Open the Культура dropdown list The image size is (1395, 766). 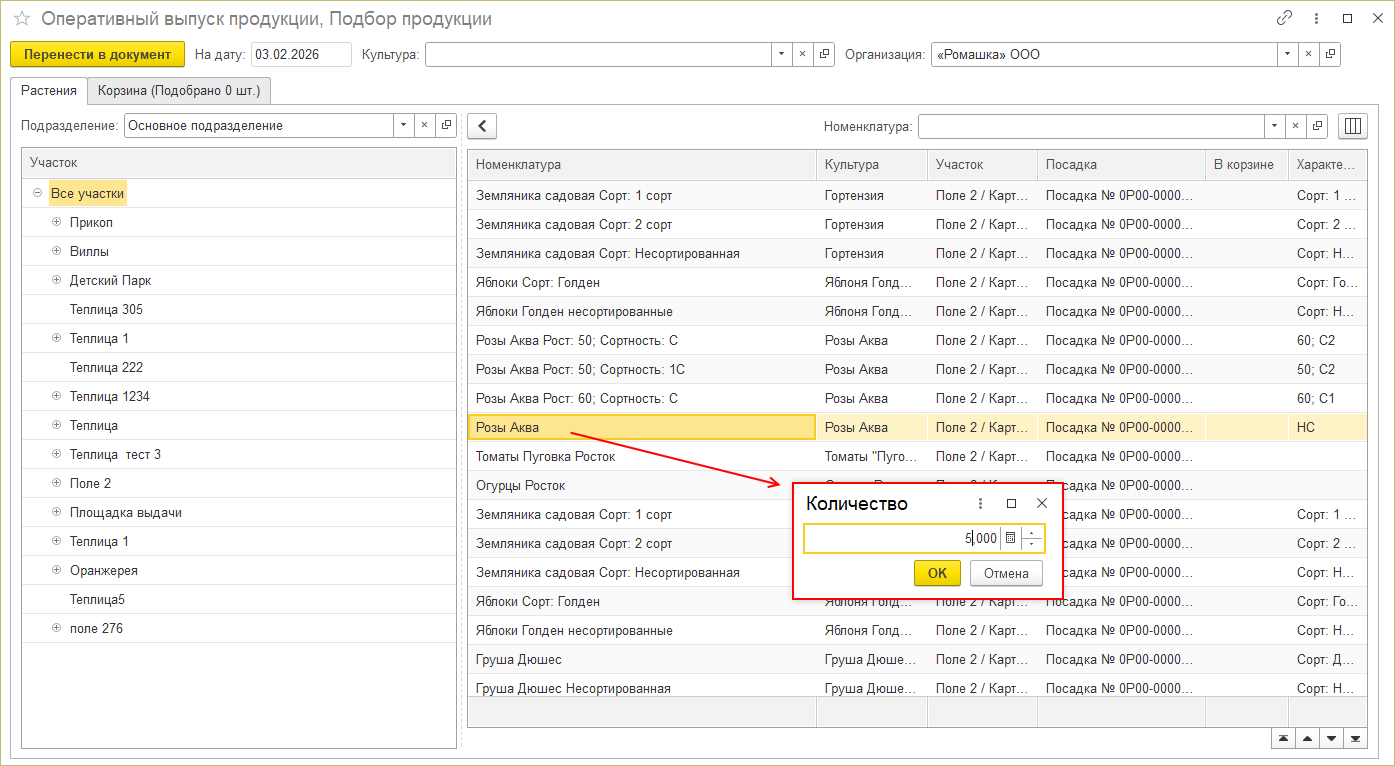click(x=780, y=55)
